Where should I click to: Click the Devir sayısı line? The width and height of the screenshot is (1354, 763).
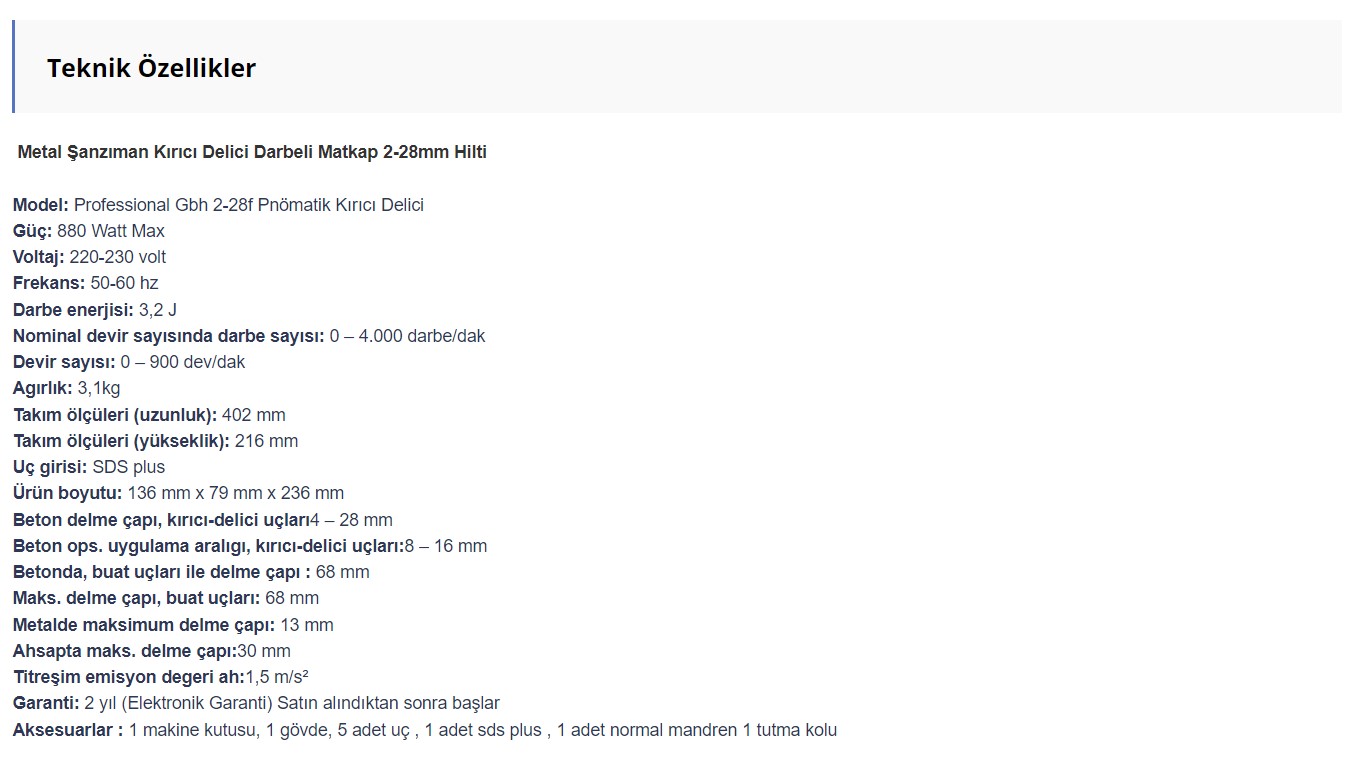pyautogui.click(x=129, y=362)
